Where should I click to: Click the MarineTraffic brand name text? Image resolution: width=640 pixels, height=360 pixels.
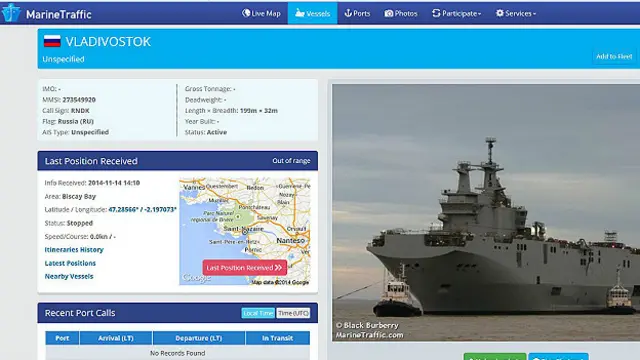pos(59,14)
